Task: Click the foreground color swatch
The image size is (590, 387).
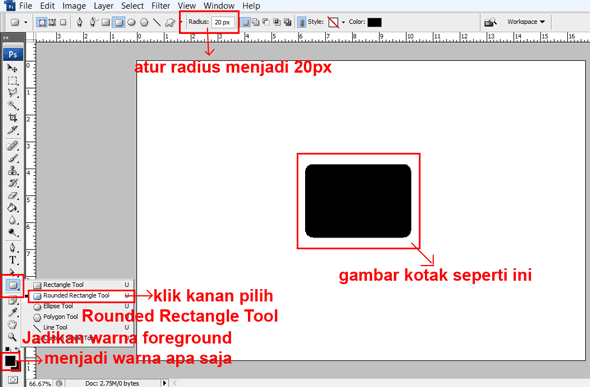Action: tap(10, 361)
